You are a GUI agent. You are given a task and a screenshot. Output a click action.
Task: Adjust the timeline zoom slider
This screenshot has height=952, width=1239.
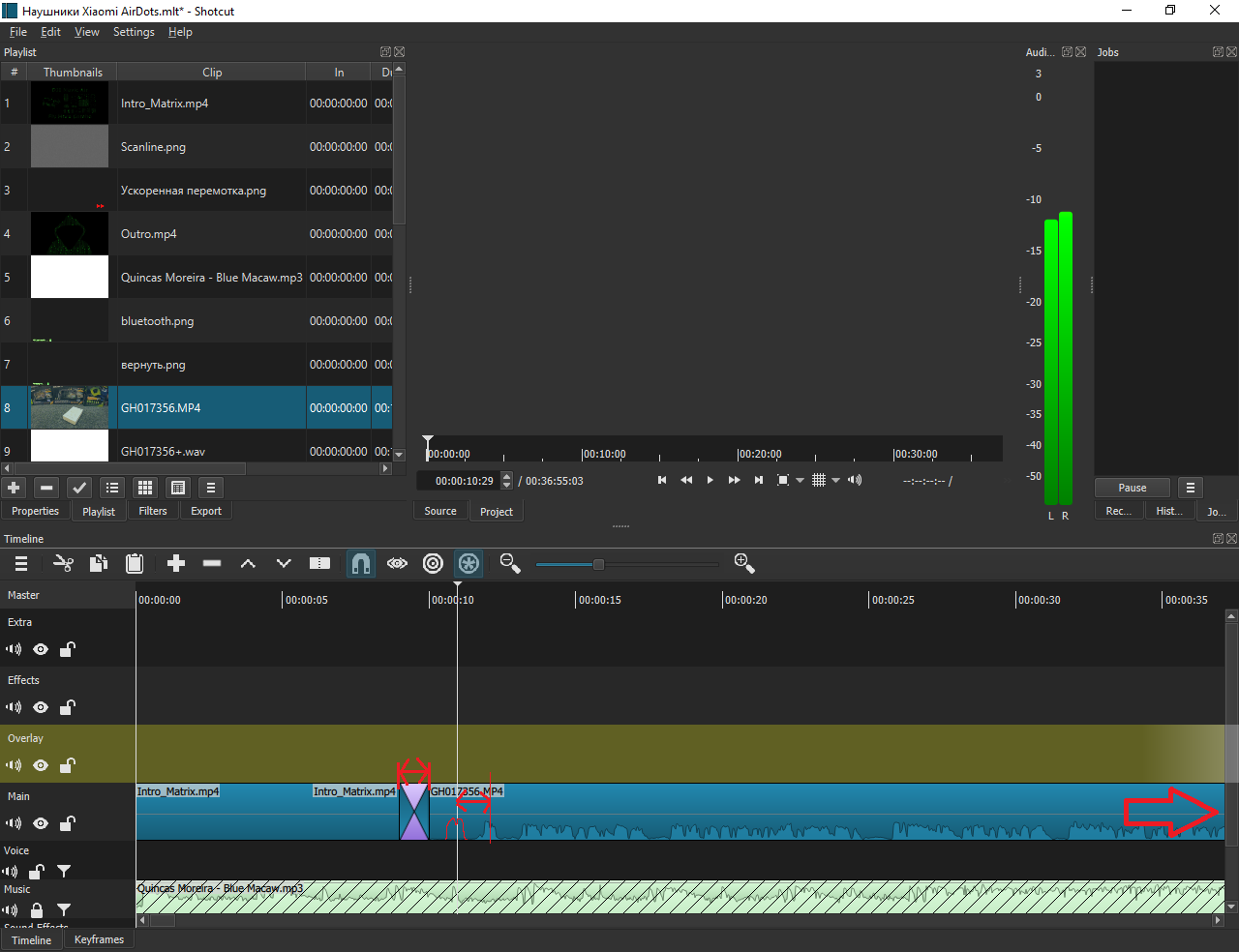pos(598,563)
